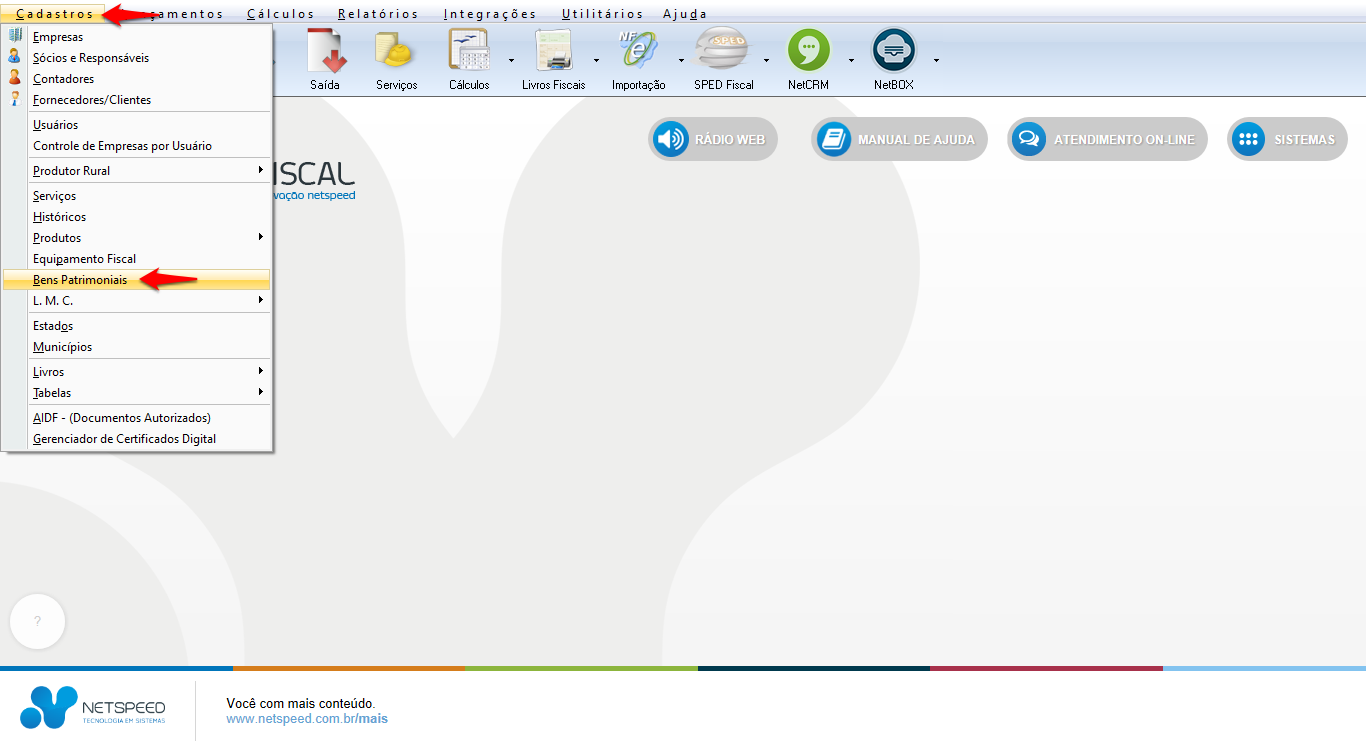Click the round question mark help bubble

[x=37, y=622]
